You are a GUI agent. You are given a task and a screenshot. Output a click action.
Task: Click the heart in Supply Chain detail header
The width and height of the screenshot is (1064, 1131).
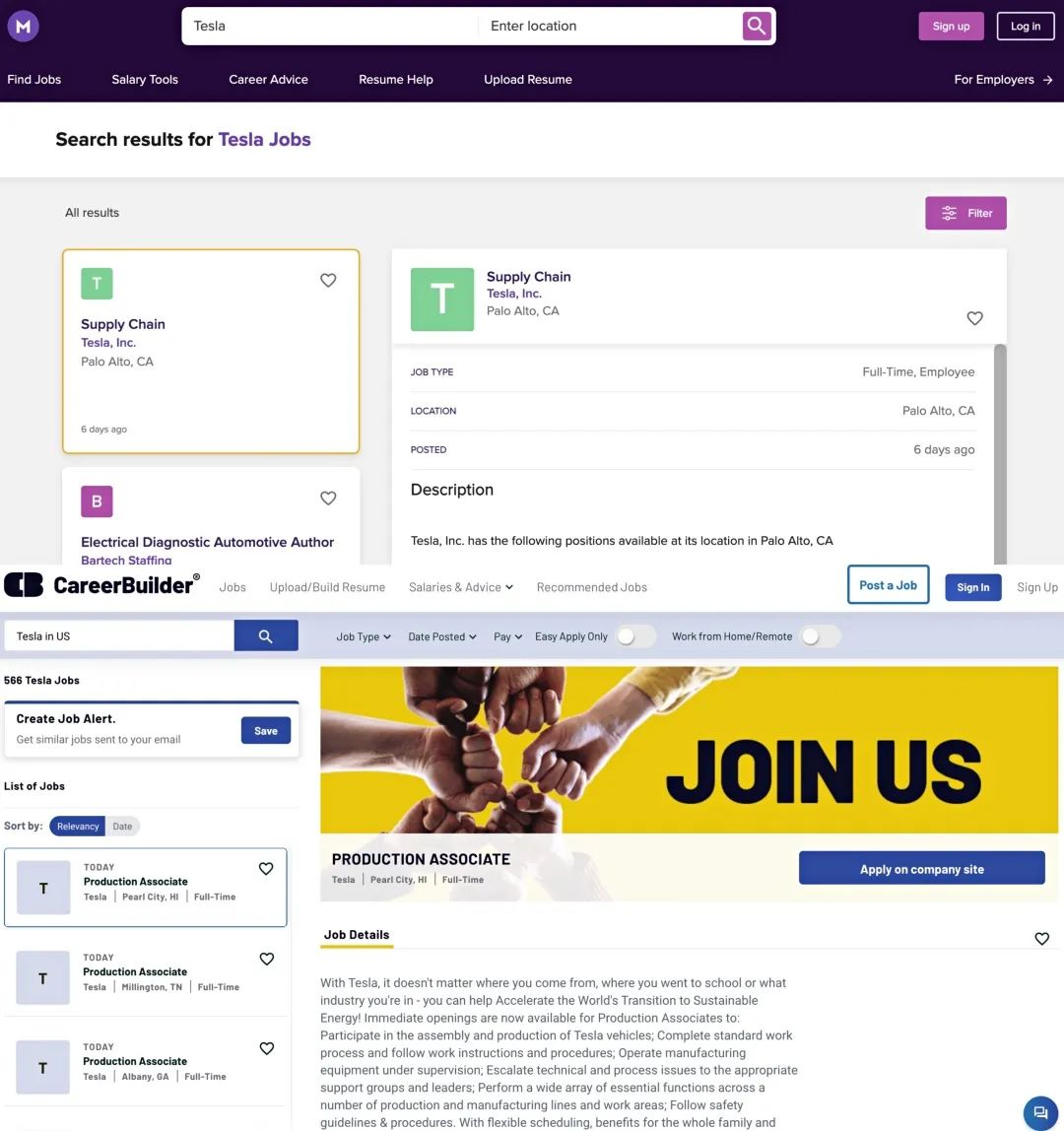[x=974, y=318]
